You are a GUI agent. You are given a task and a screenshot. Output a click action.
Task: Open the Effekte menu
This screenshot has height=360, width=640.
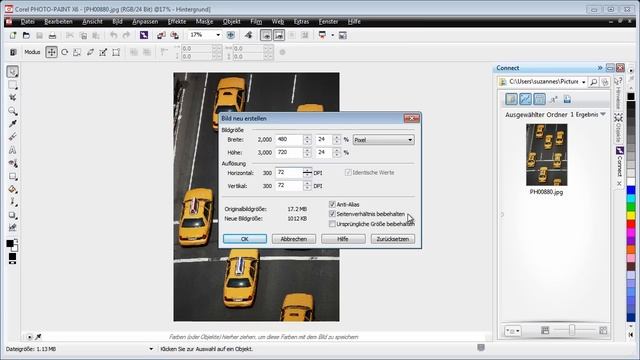(177, 22)
